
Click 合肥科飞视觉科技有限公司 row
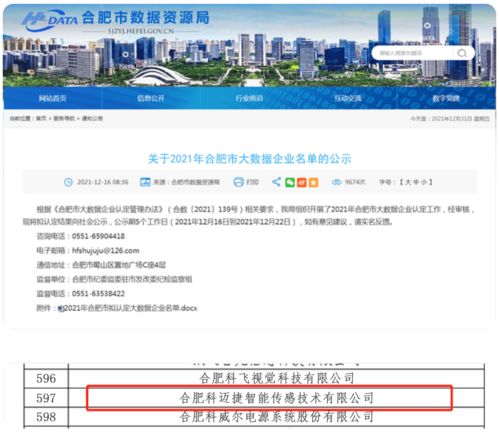pyautogui.click(x=276, y=378)
